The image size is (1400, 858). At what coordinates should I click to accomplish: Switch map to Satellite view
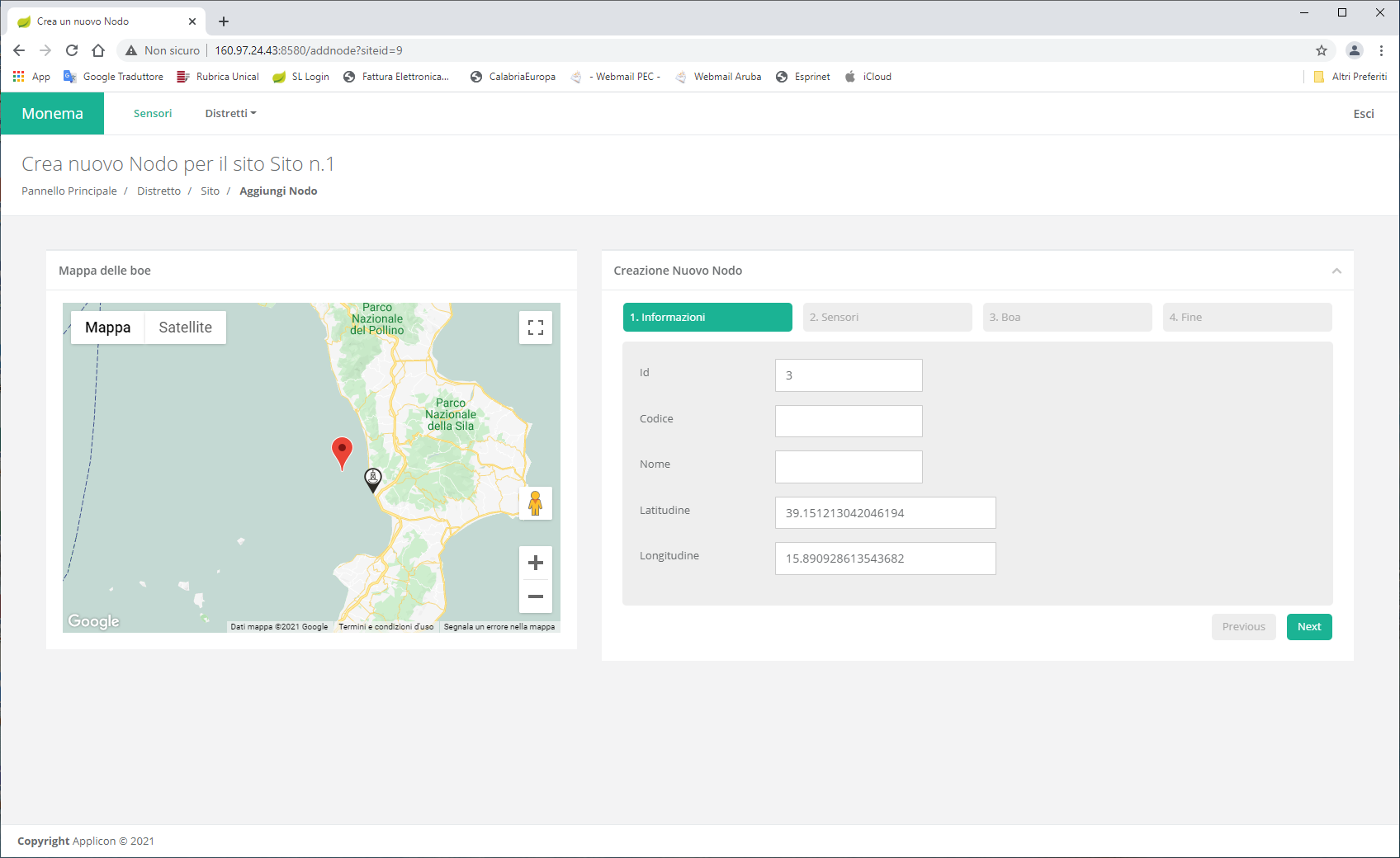tap(185, 328)
